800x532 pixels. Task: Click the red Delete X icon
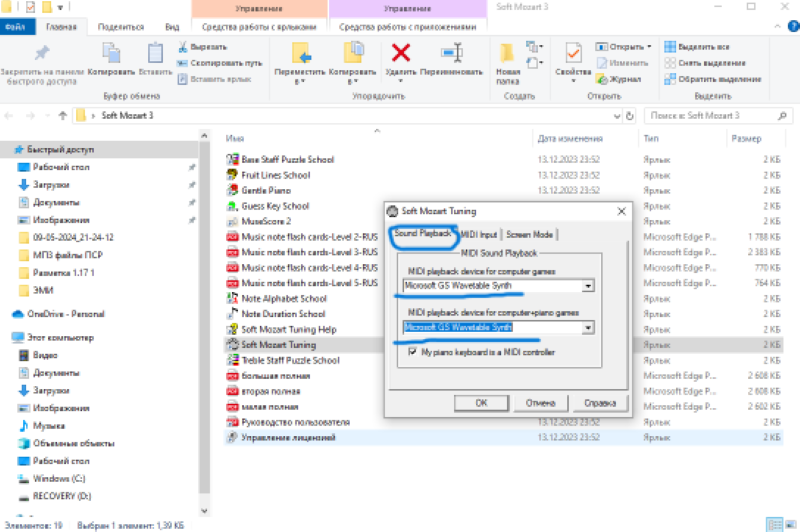(401, 53)
